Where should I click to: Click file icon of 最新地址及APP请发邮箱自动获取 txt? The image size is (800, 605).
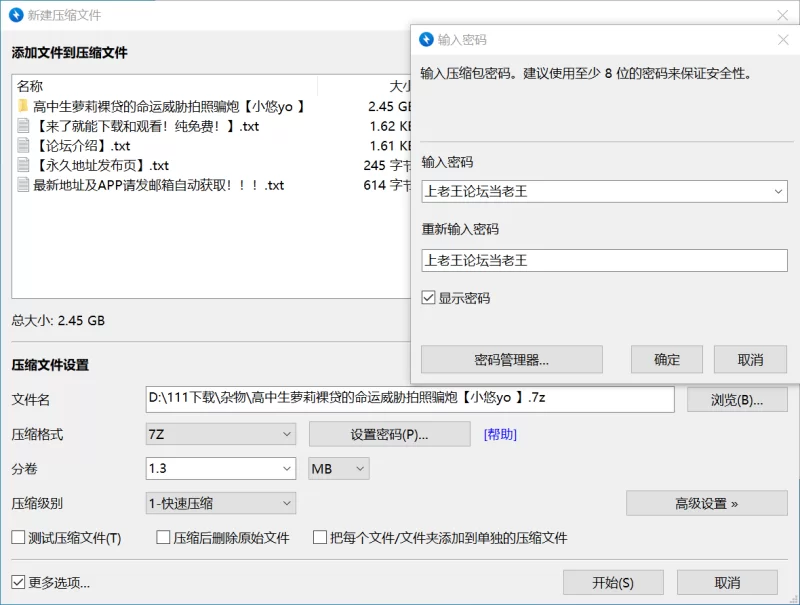(23, 185)
